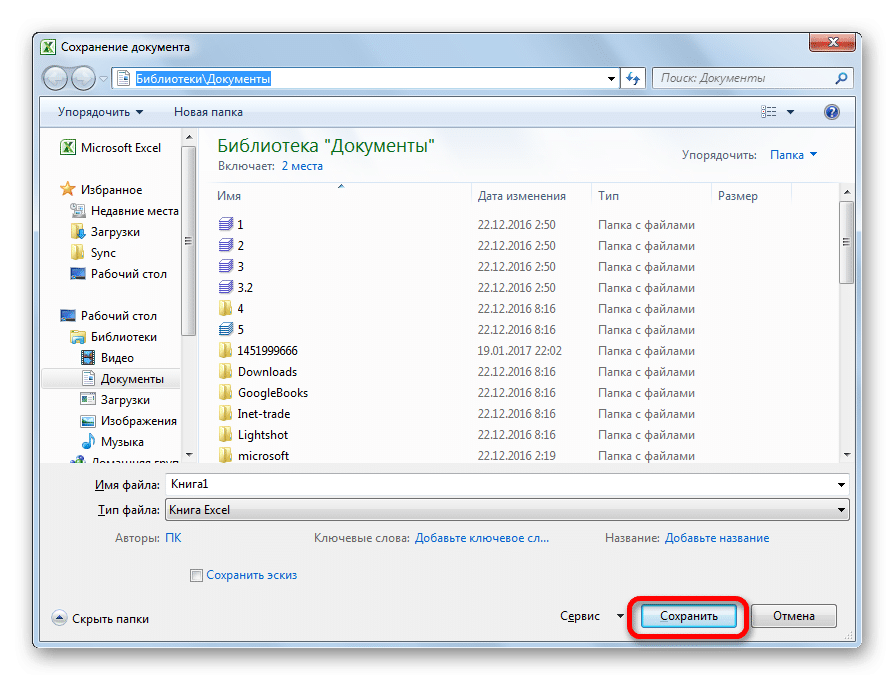
Task: Collapse folders with Скрыть папки
Action: [x=100, y=619]
